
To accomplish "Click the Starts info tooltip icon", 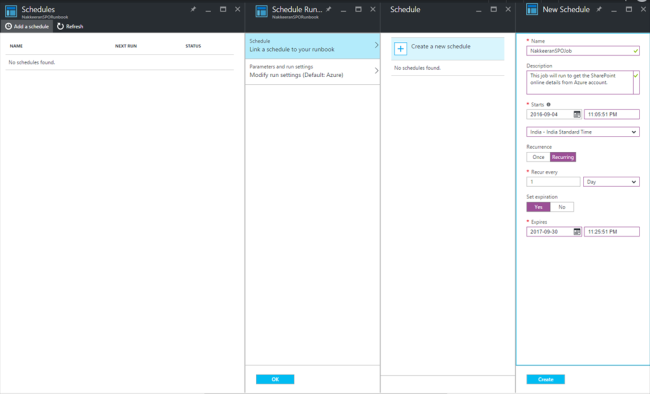I will pyautogui.click(x=548, y=105).
